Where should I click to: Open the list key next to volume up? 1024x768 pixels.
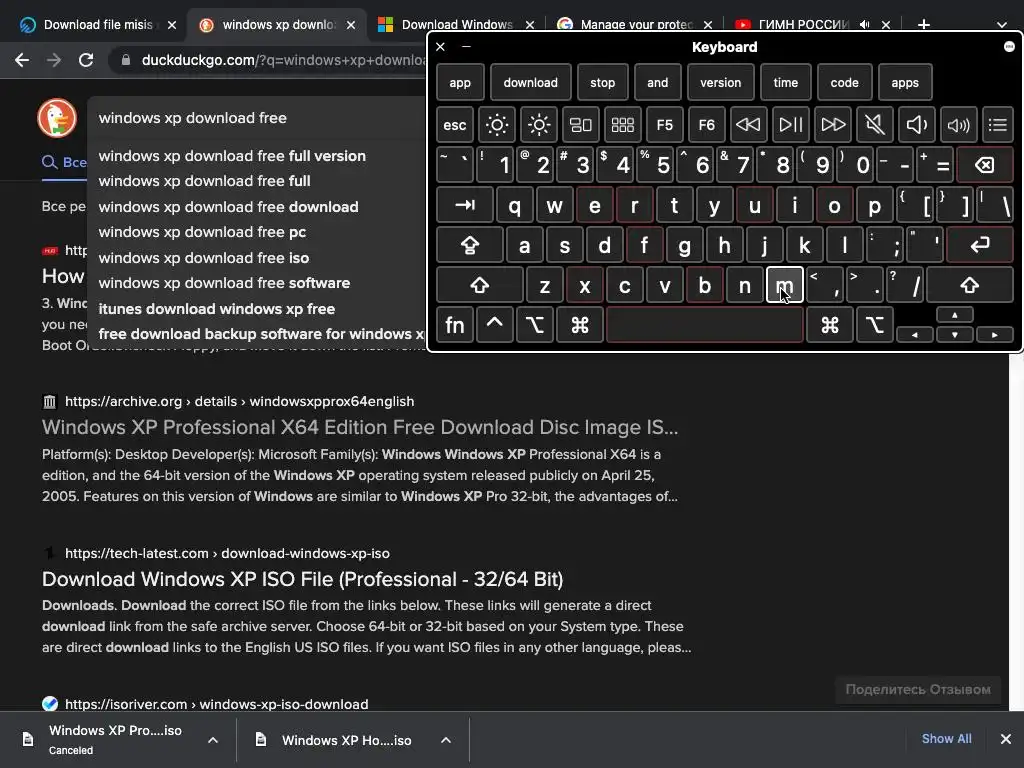(x=997, y=124)
